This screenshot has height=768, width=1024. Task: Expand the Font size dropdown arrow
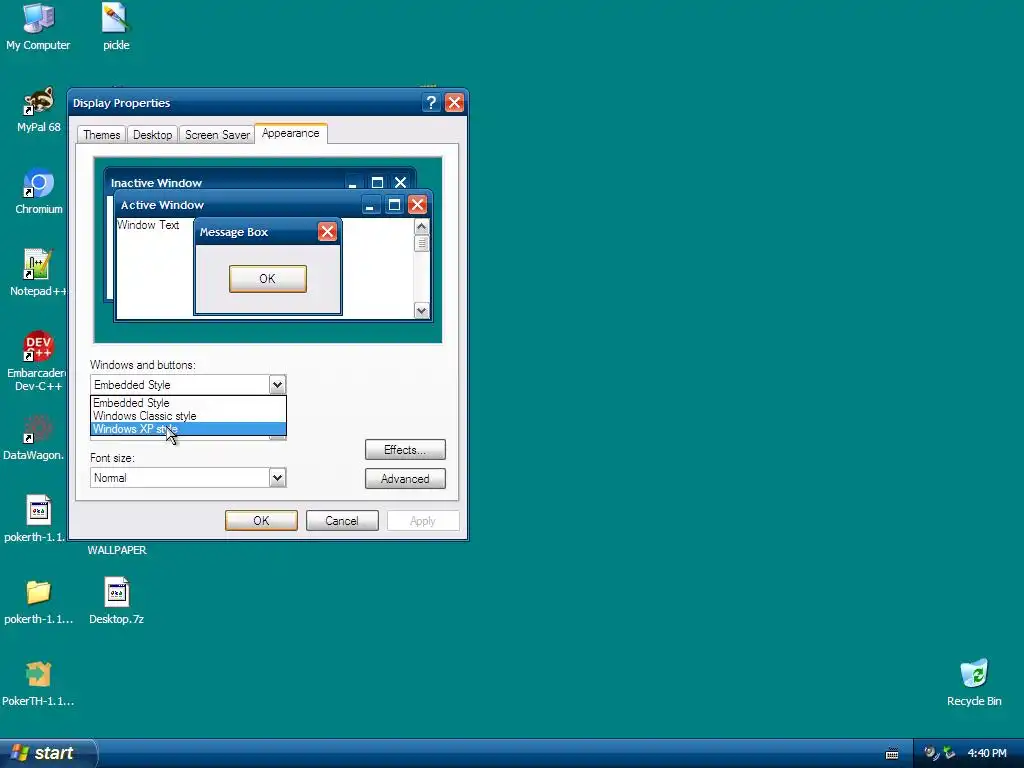277,477
